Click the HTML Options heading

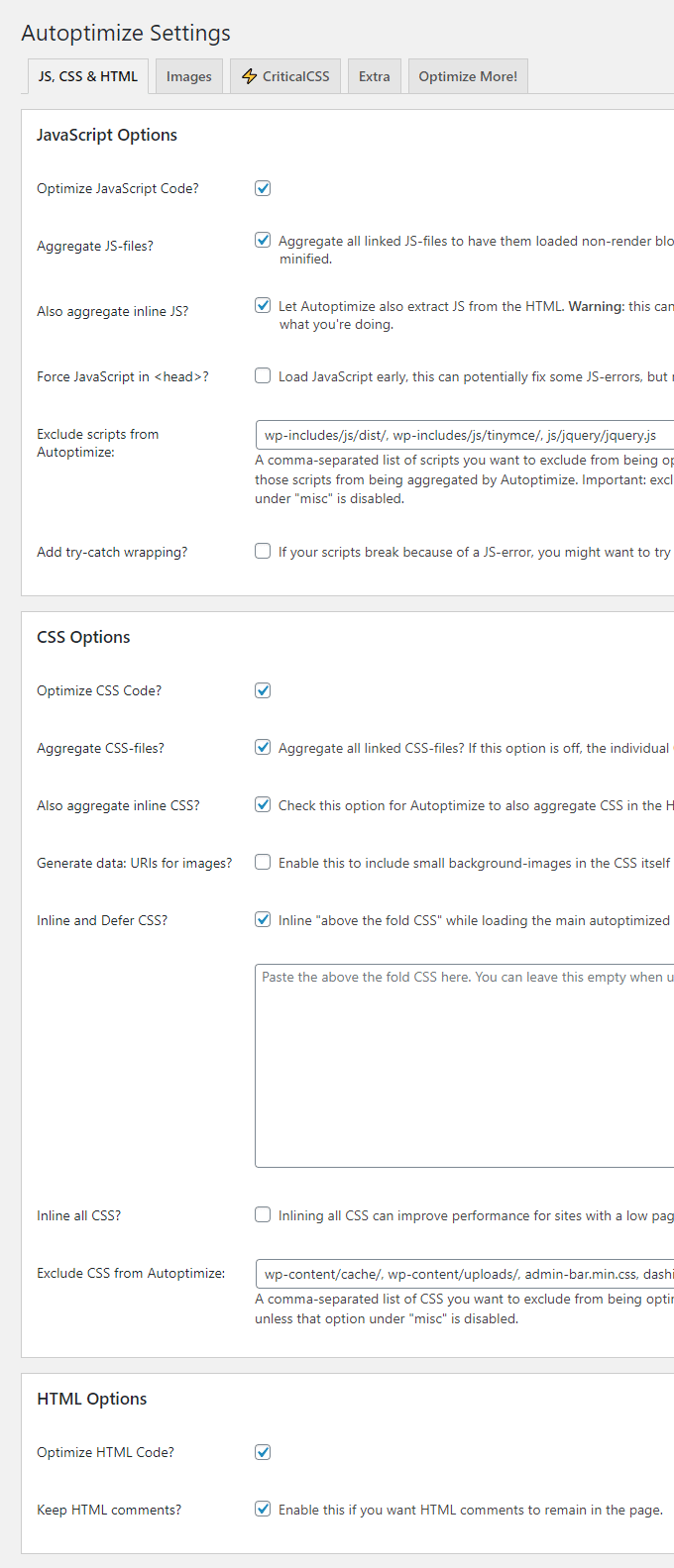92,1399
